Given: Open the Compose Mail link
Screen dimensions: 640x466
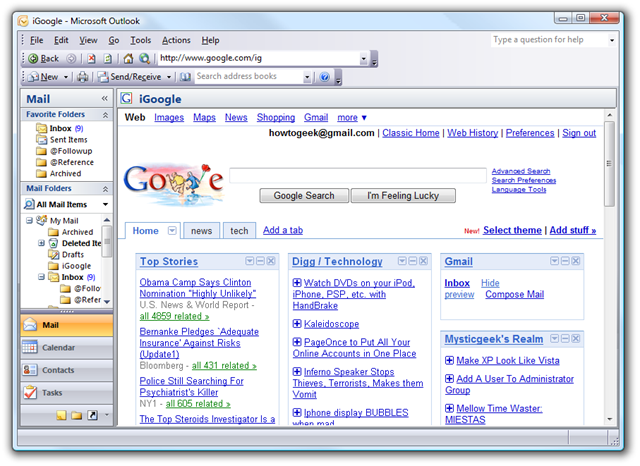Looking at the screenshot, I should tap(514, 295).
